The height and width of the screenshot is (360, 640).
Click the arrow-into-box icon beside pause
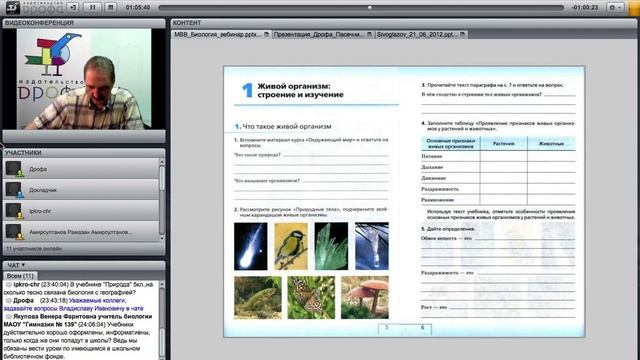tap(73, 7)
